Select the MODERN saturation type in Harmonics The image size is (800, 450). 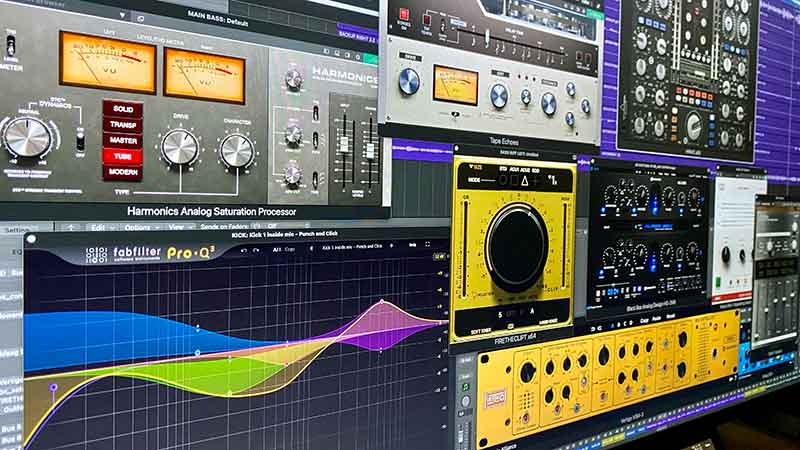(122, 172)
